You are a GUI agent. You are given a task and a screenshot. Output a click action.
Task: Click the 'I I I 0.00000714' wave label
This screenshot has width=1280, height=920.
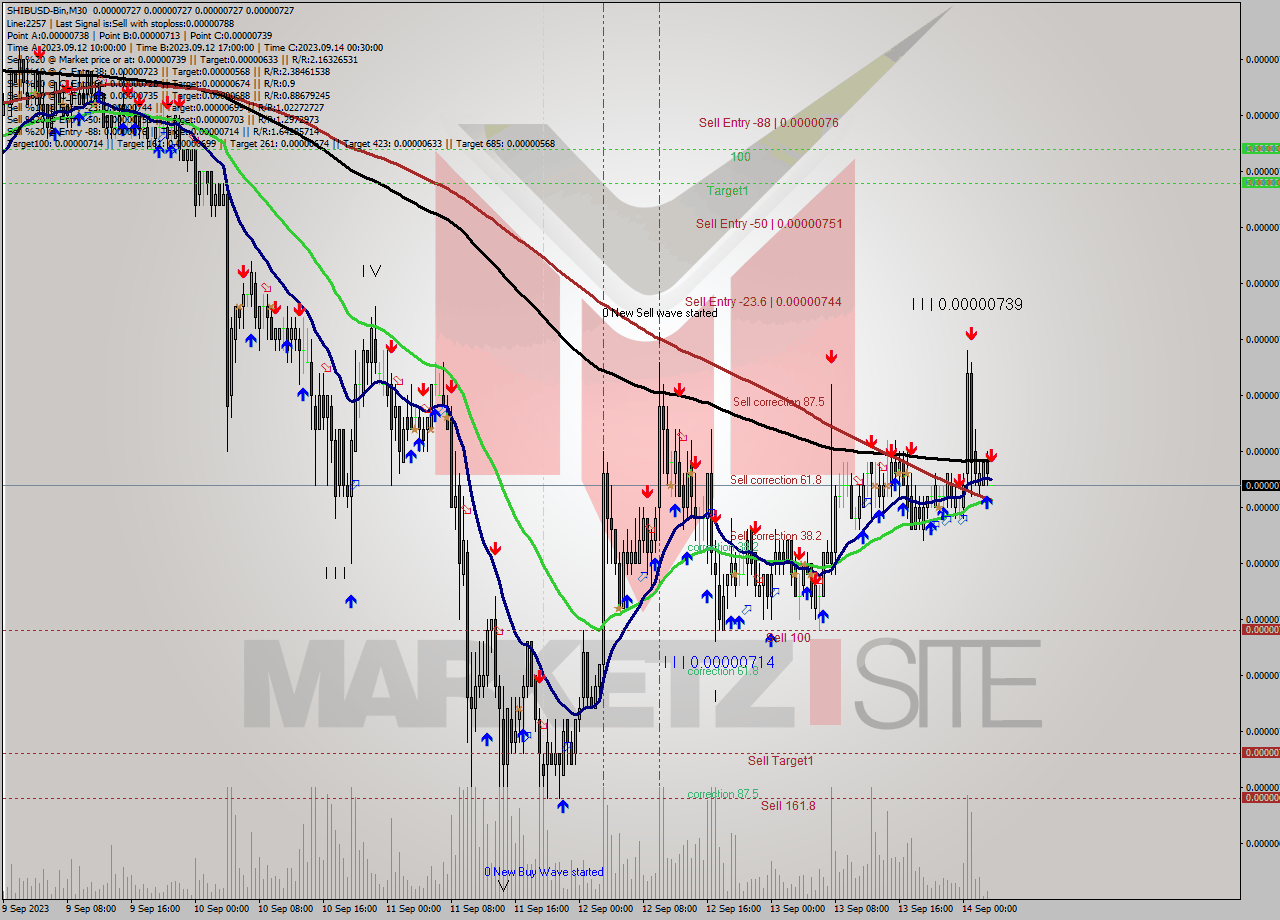(x=719, y=662)
